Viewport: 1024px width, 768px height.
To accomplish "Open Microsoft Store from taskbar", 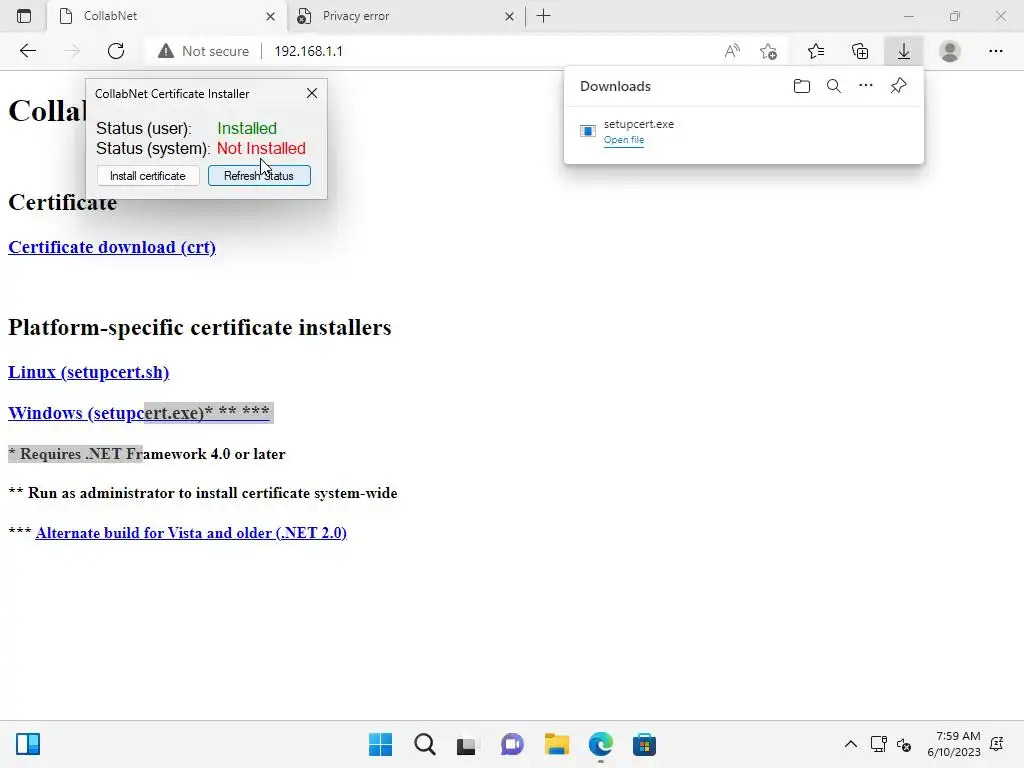I will pos(644,744).
